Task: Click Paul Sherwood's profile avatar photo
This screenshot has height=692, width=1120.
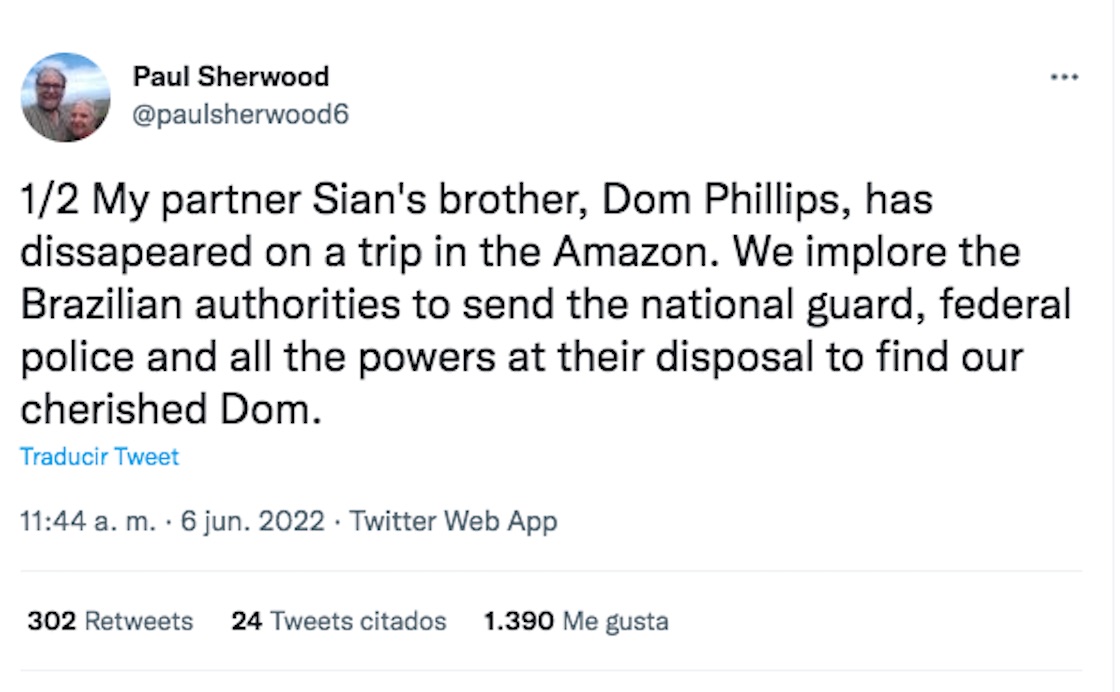Action: [x=66, y=97]
